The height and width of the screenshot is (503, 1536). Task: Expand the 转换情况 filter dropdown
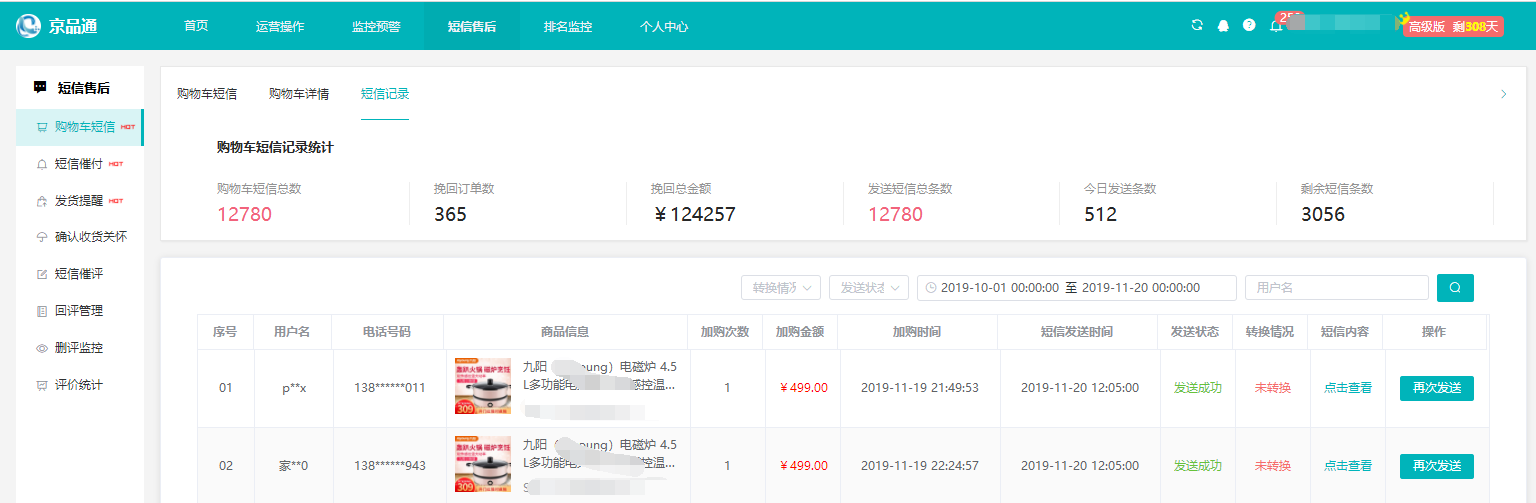(781, 288)
